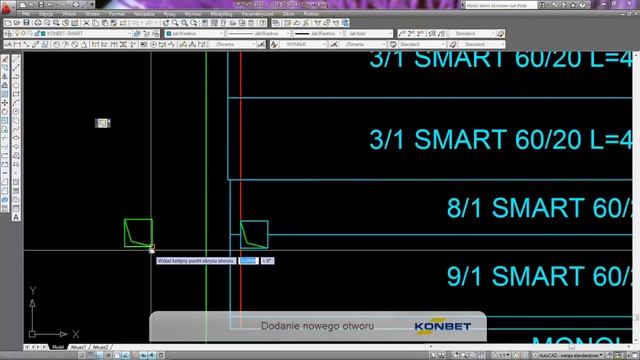The width and height of the screenshot is (640, 360).
Task: Open the Modyfikuj menu
Action: 221,14
